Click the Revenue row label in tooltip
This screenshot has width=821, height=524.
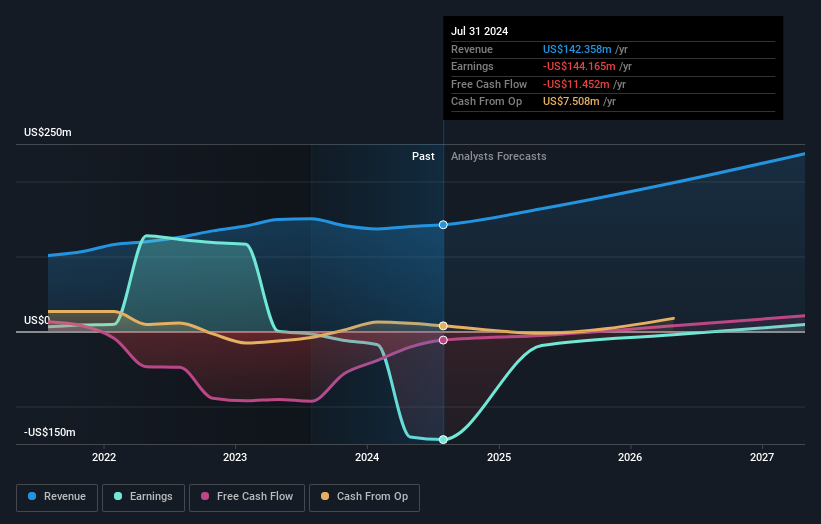(x=472, y=49)
